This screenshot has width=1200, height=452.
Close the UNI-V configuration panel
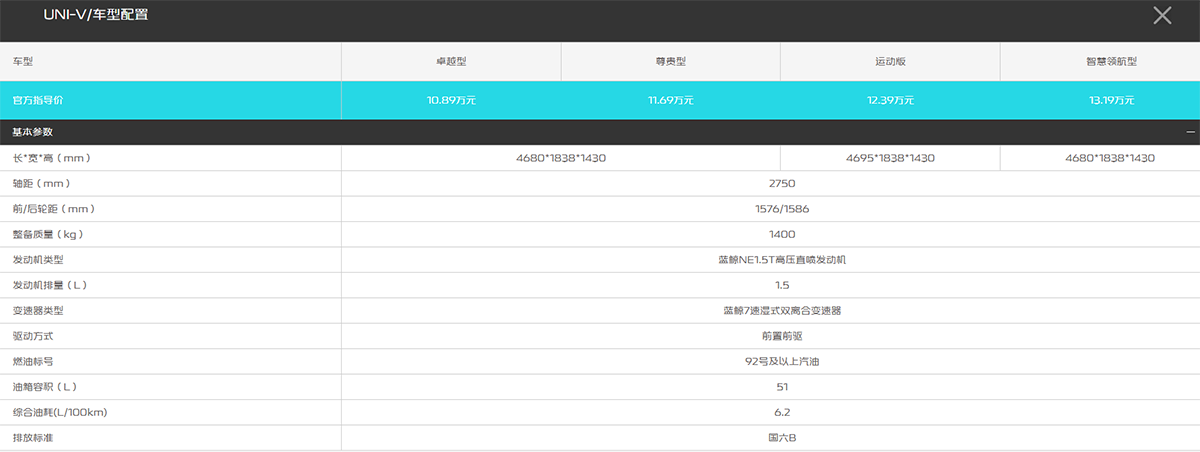point(1161,15)
